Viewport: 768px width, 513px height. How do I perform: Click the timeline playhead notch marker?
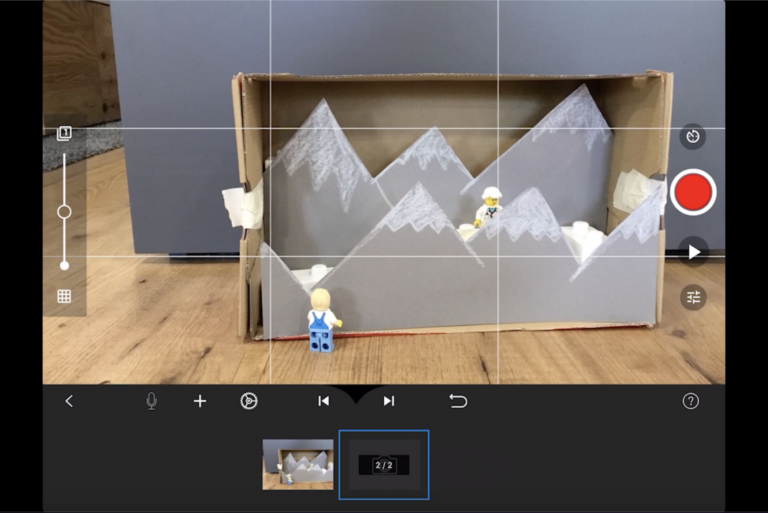(356, 393)
